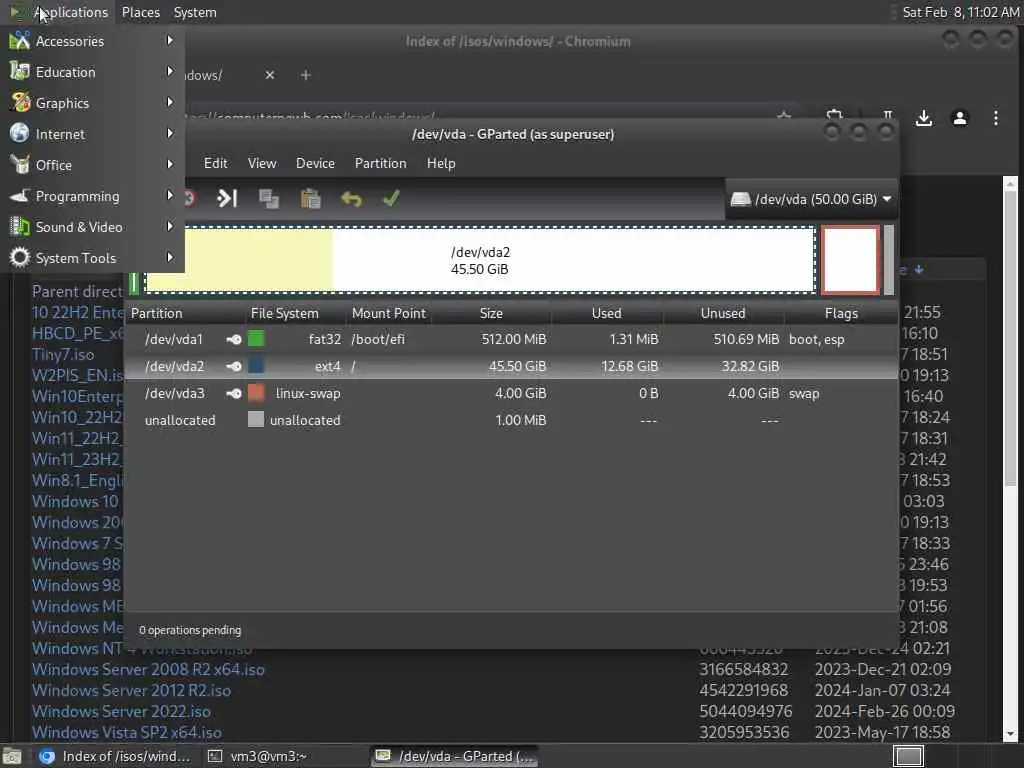Close the Chromium tab with X

(270, 75)
